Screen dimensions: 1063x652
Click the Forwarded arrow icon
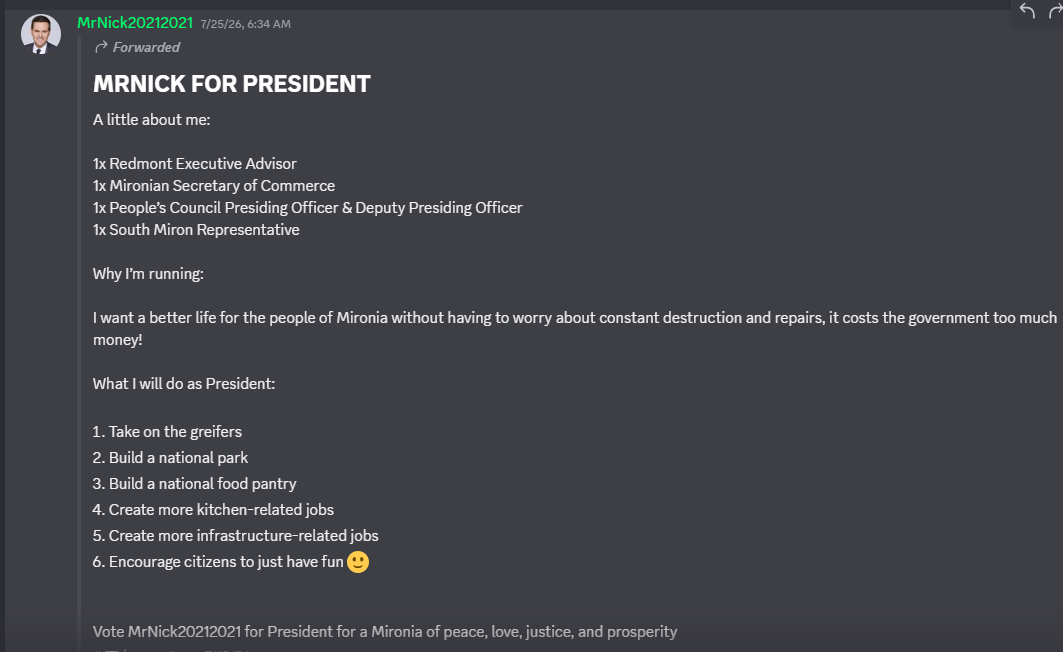pyautogui.click(x=101, y=47)
